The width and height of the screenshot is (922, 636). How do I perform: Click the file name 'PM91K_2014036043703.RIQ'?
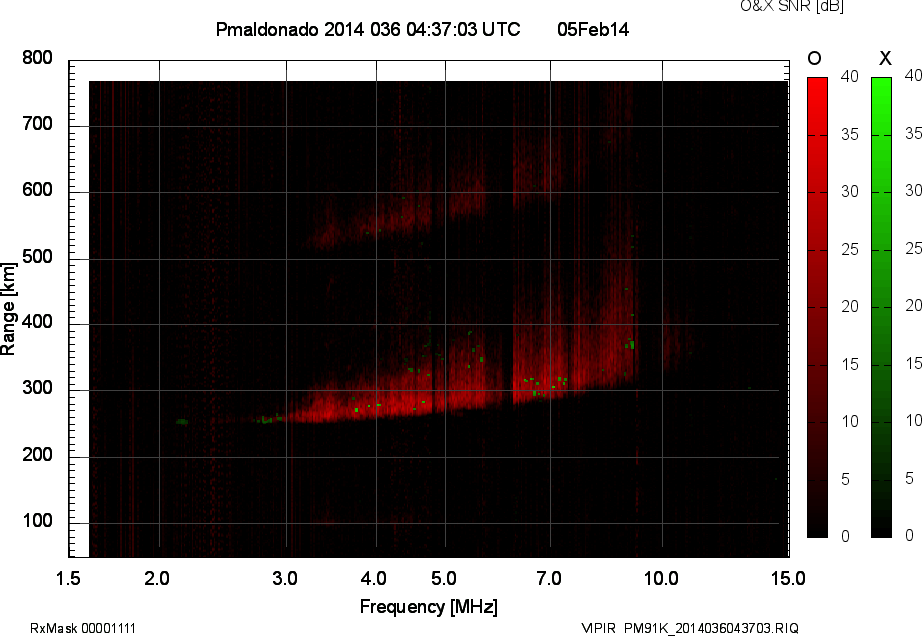(x=711, y=628)
